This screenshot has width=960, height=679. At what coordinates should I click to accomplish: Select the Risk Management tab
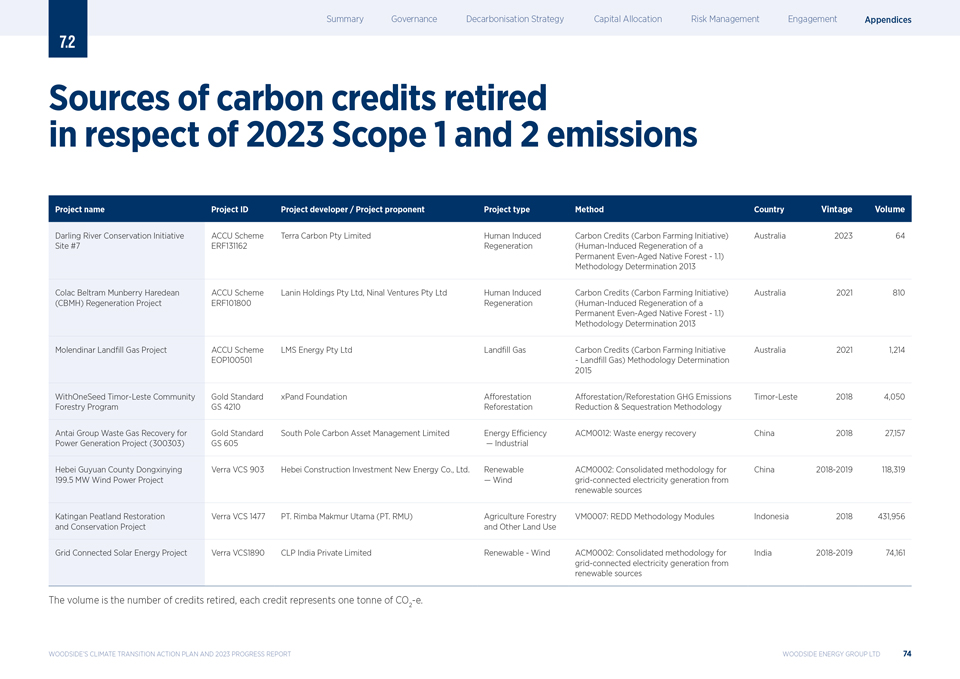pyautogui.click(x=725, y=19)
